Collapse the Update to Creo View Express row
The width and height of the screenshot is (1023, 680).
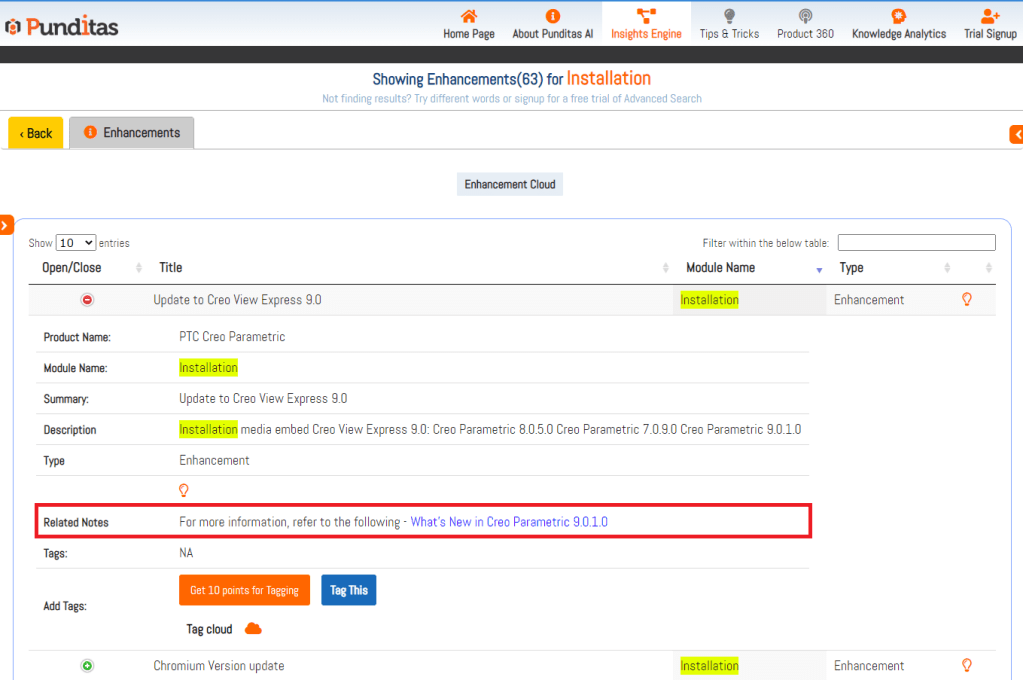87,300
